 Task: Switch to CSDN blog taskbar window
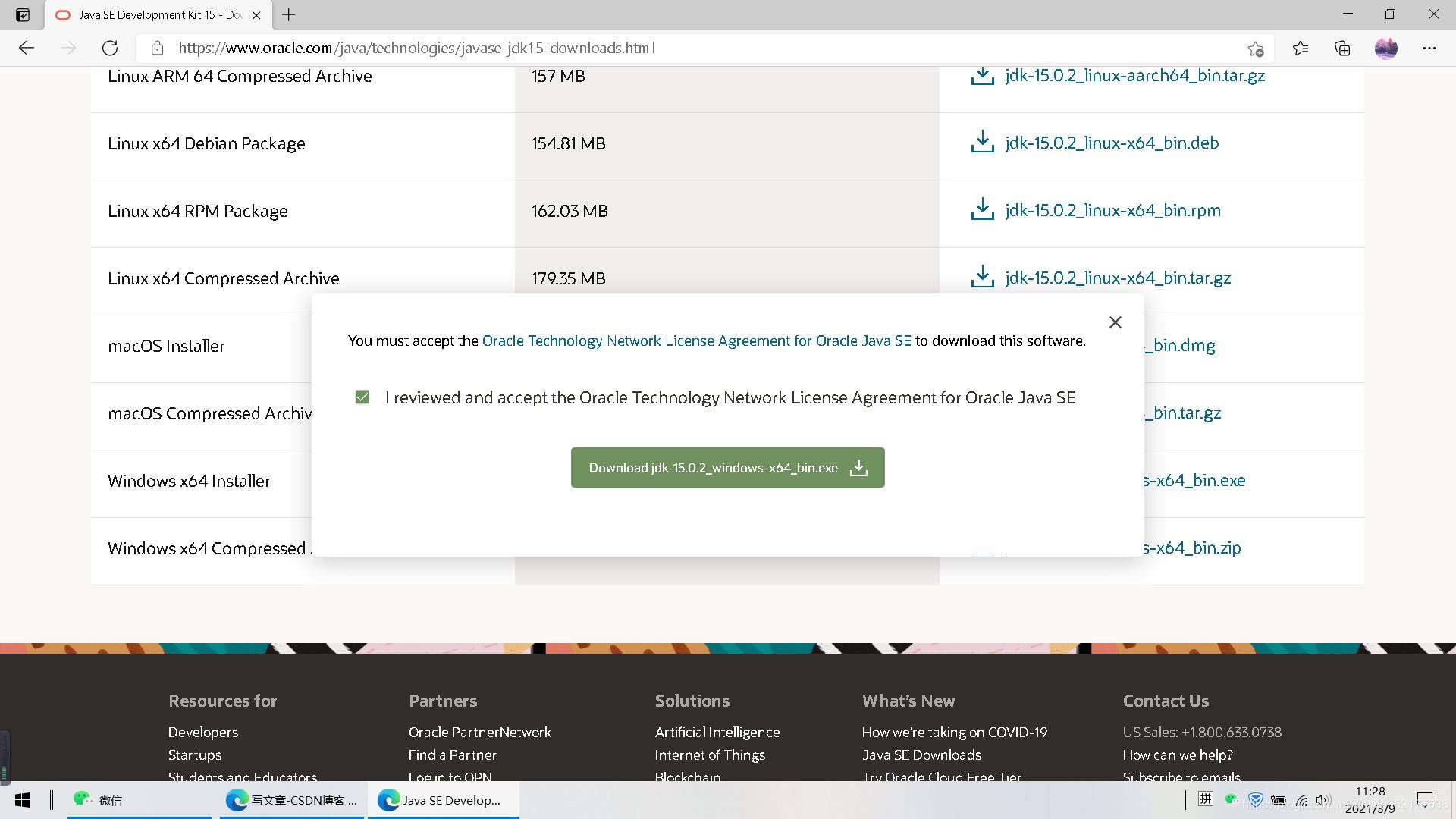(292, 800)
